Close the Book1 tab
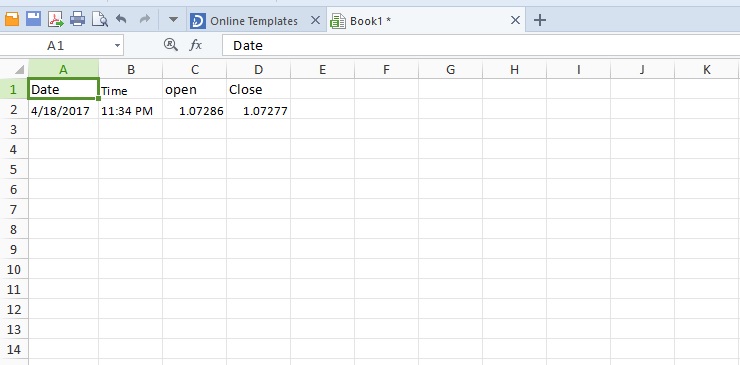The image size is (740, 365). click(x=515, y=20)
